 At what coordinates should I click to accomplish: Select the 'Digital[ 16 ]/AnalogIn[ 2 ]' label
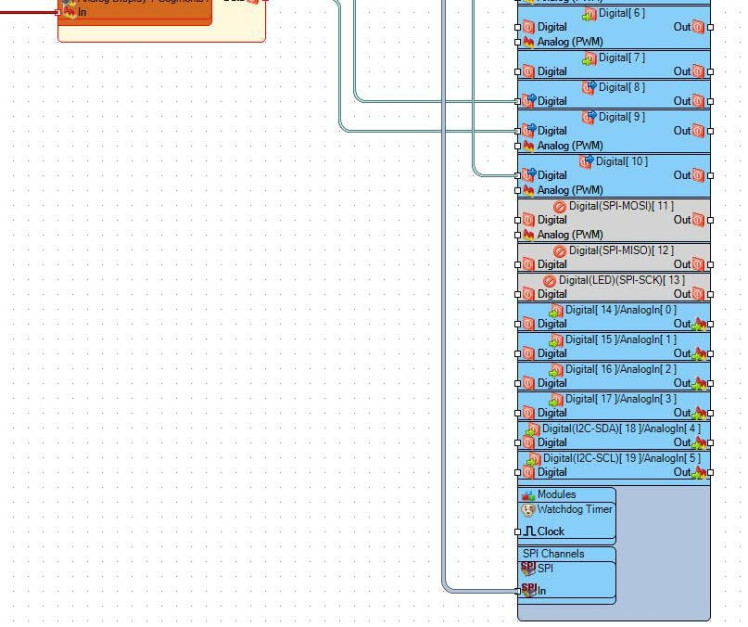point(621,369)
